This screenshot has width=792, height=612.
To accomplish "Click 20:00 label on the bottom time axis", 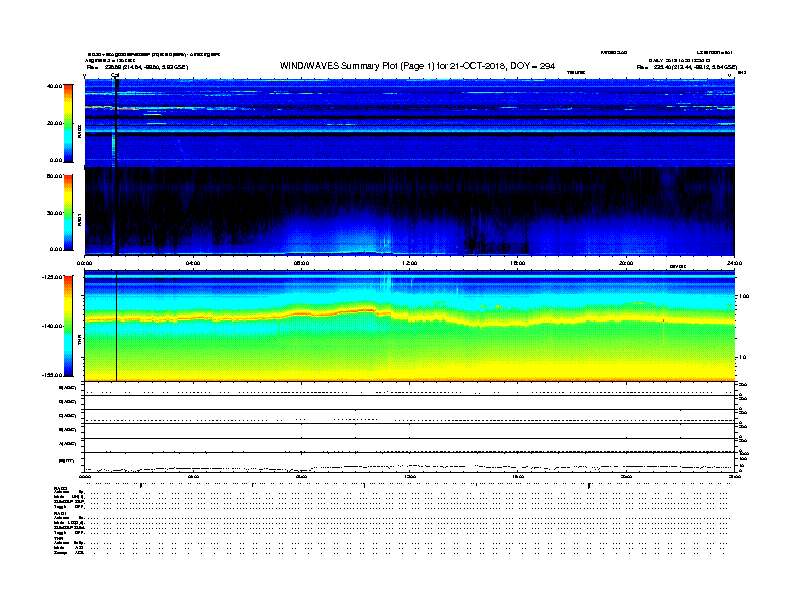I will (626, 476).
